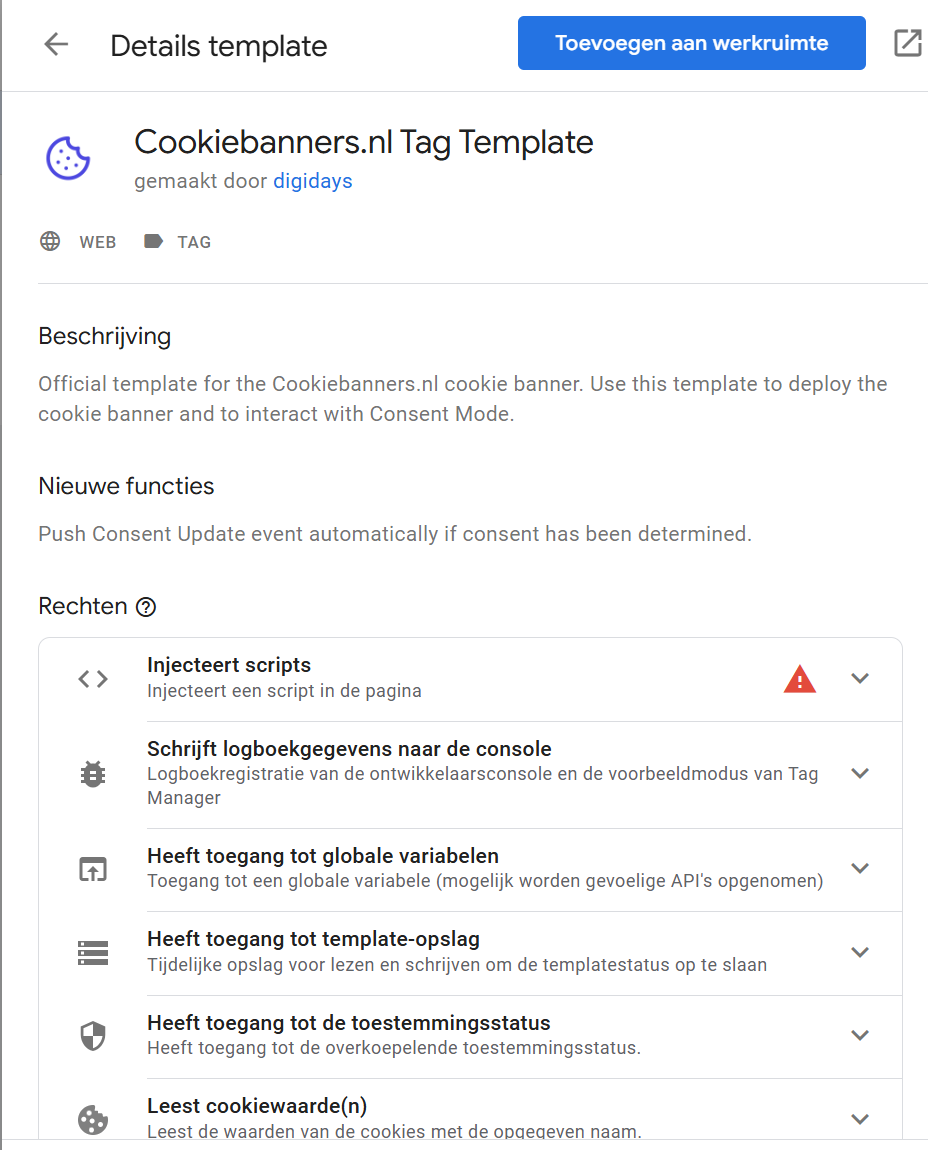Viewport: 928px width, 1150px height.
Task: Expand Leest cookiewaarde(n) permission chevron
Action: tap(860, 1119)
